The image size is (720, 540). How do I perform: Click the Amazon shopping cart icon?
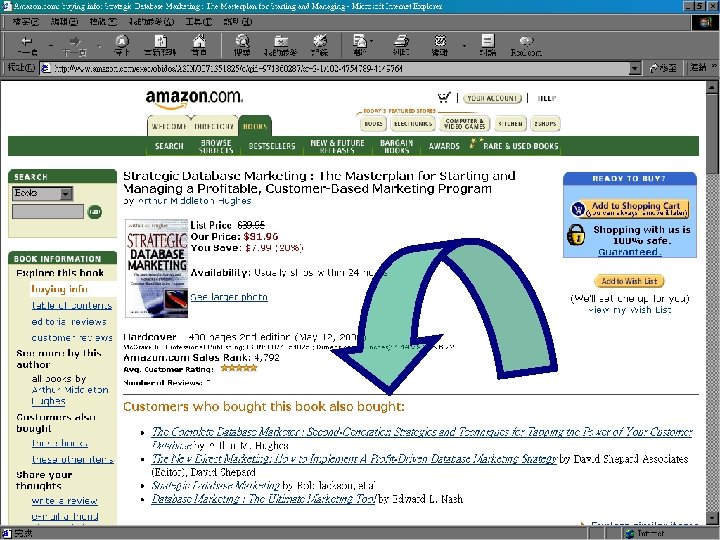click(444, 98)
